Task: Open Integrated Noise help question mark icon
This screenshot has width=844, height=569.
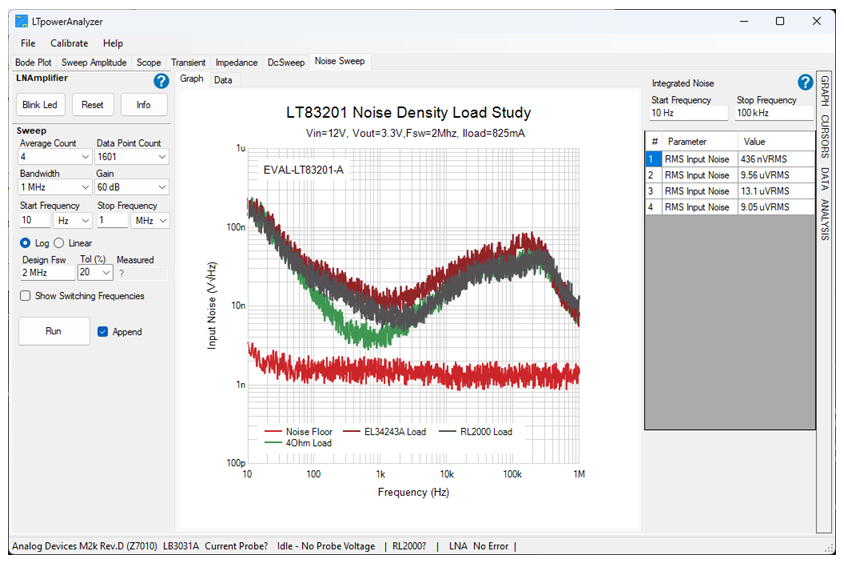Action: point(805,82)
